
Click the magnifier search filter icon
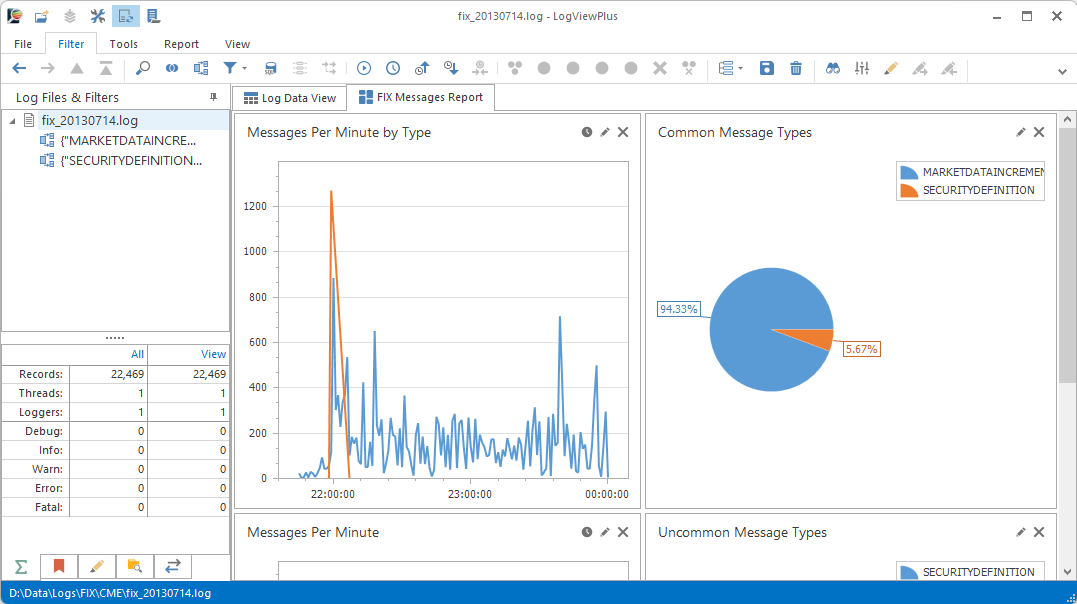[x=143, y=68]
